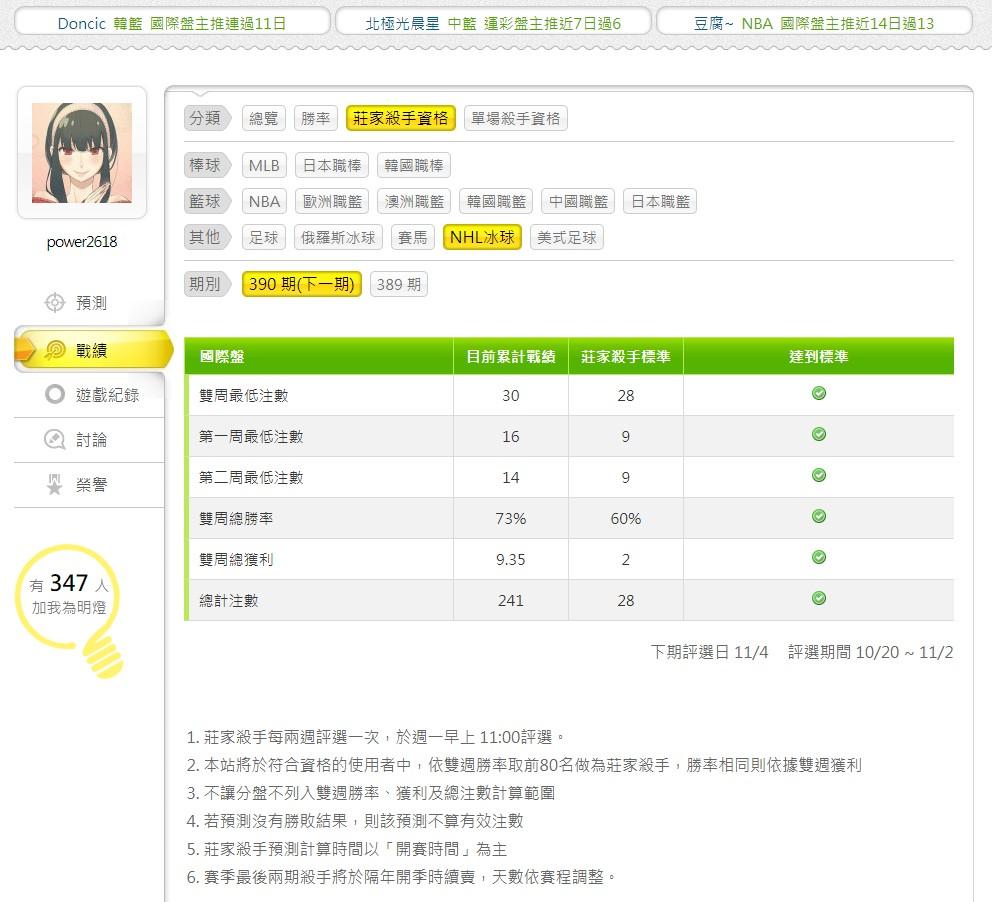Image resolution: width=992 pixels, height=902 pixels.
Task: Click the green check in 雙周總獲利 row
Action: (819, 557)
